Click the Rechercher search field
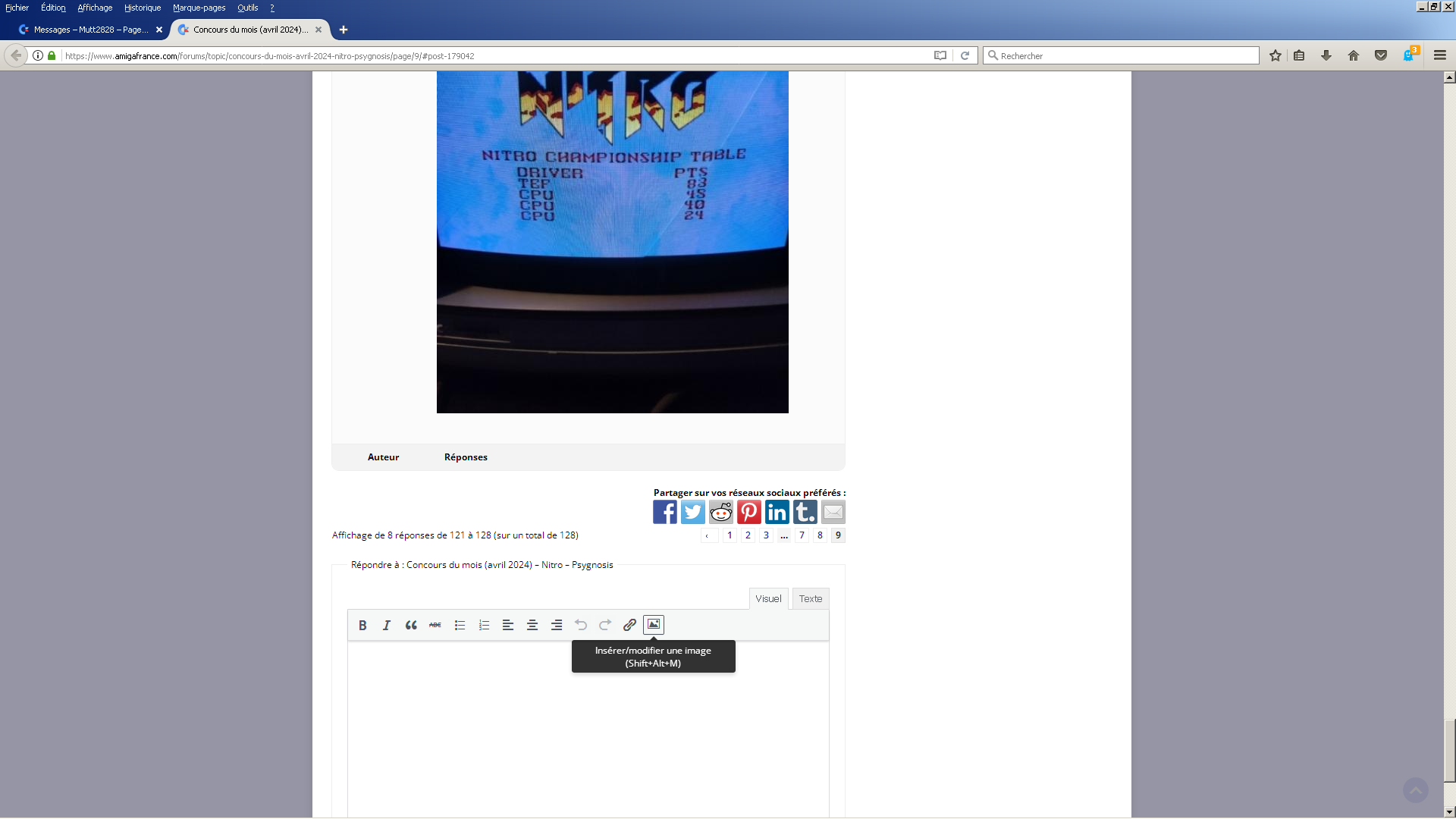 (x=1121, y=55)
